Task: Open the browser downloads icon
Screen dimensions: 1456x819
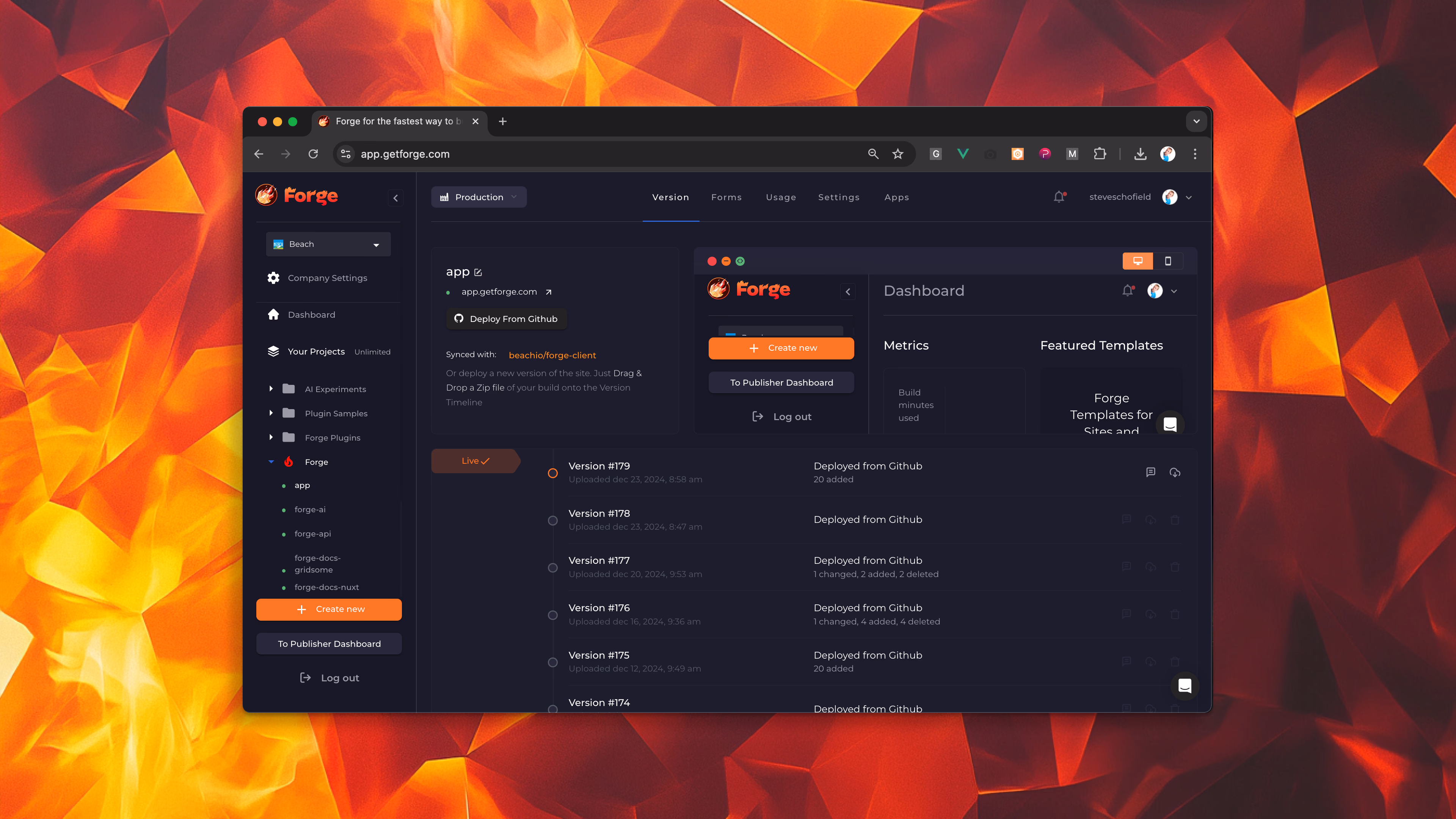Action: tap(1140, 154)
